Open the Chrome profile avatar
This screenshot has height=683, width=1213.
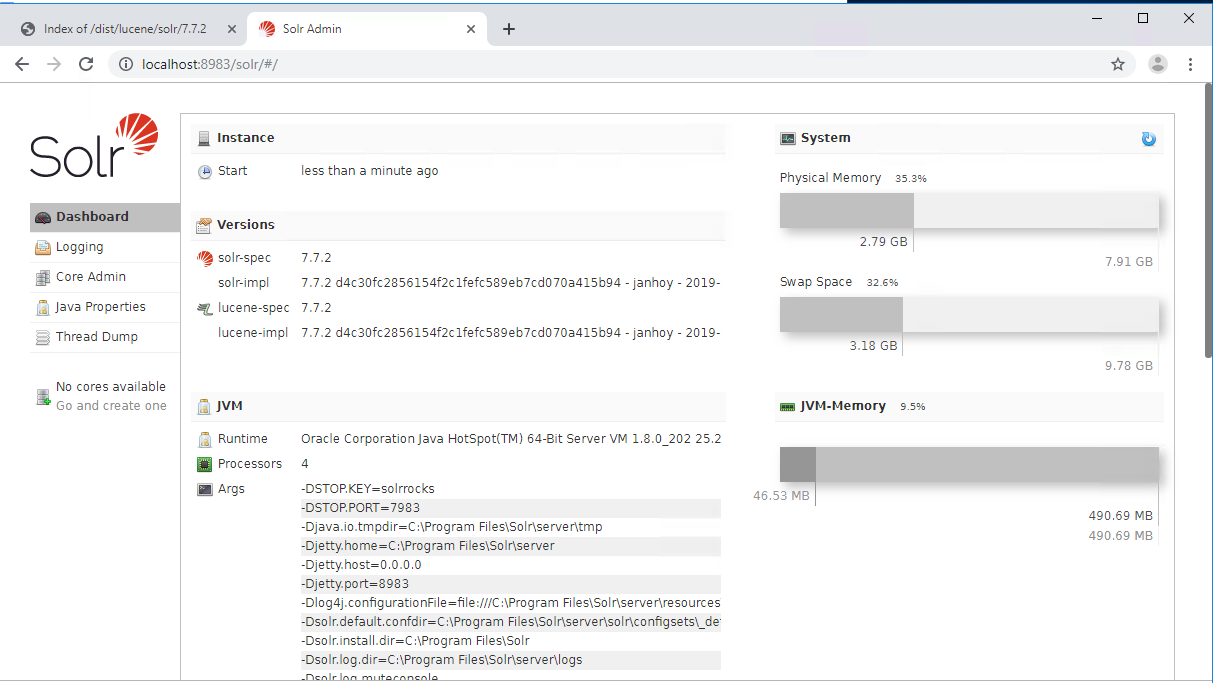tap(1157, 64)
